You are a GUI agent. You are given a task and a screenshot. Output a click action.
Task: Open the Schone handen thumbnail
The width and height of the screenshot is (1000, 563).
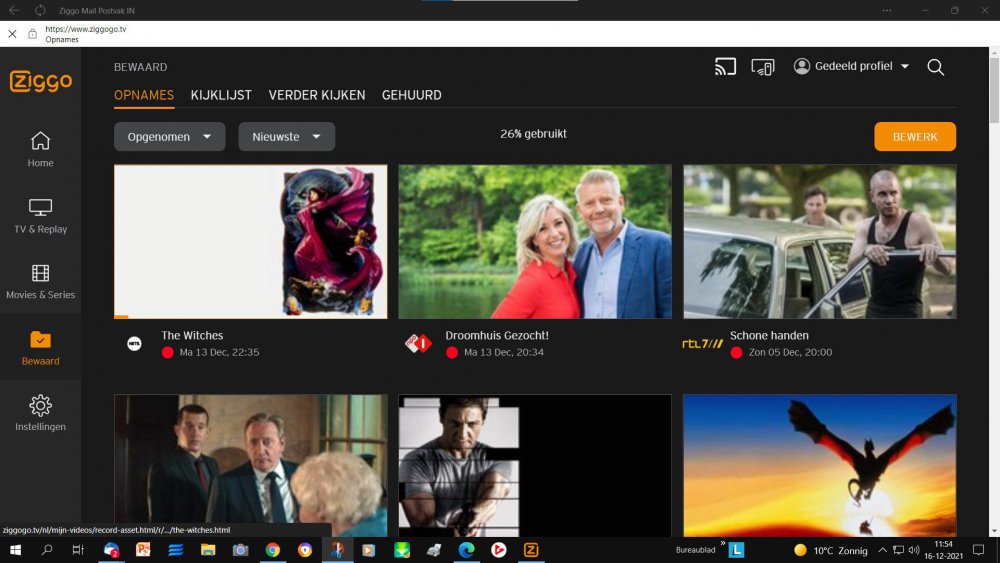(820, 242)
